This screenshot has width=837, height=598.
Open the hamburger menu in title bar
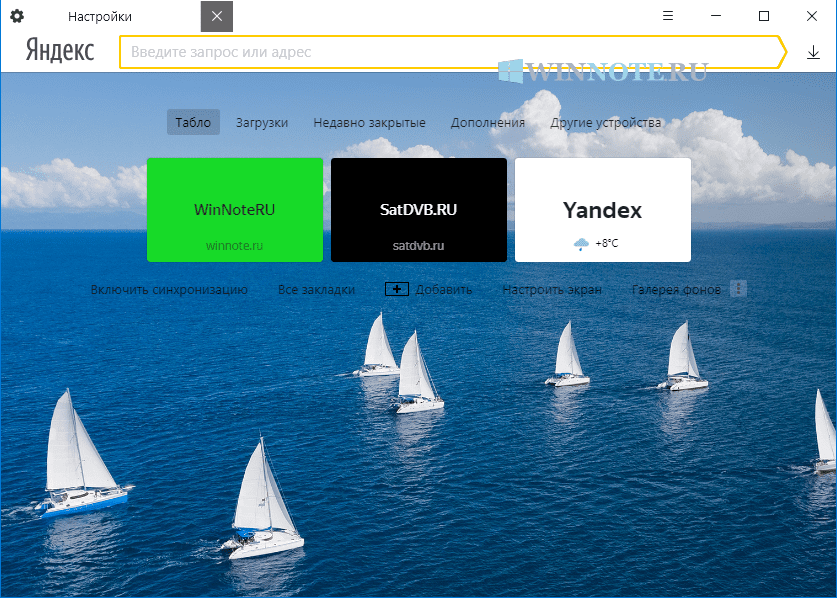668,16
